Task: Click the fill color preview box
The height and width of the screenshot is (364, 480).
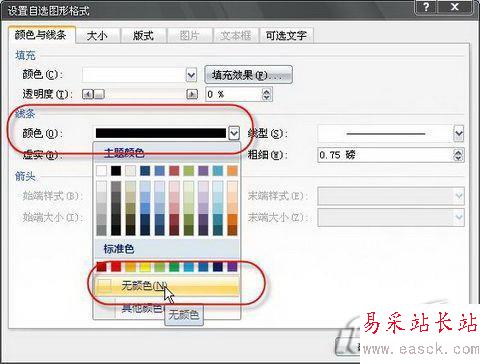Action: (x=134, y=75)
